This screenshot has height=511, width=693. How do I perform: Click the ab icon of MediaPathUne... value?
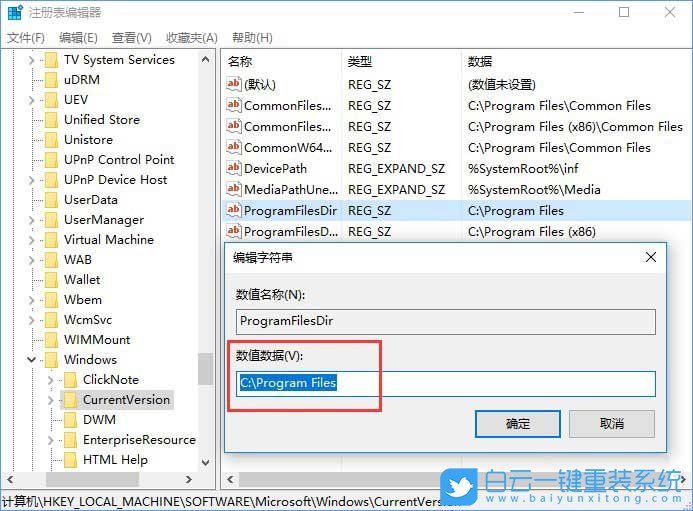click(x=234, y=189)
